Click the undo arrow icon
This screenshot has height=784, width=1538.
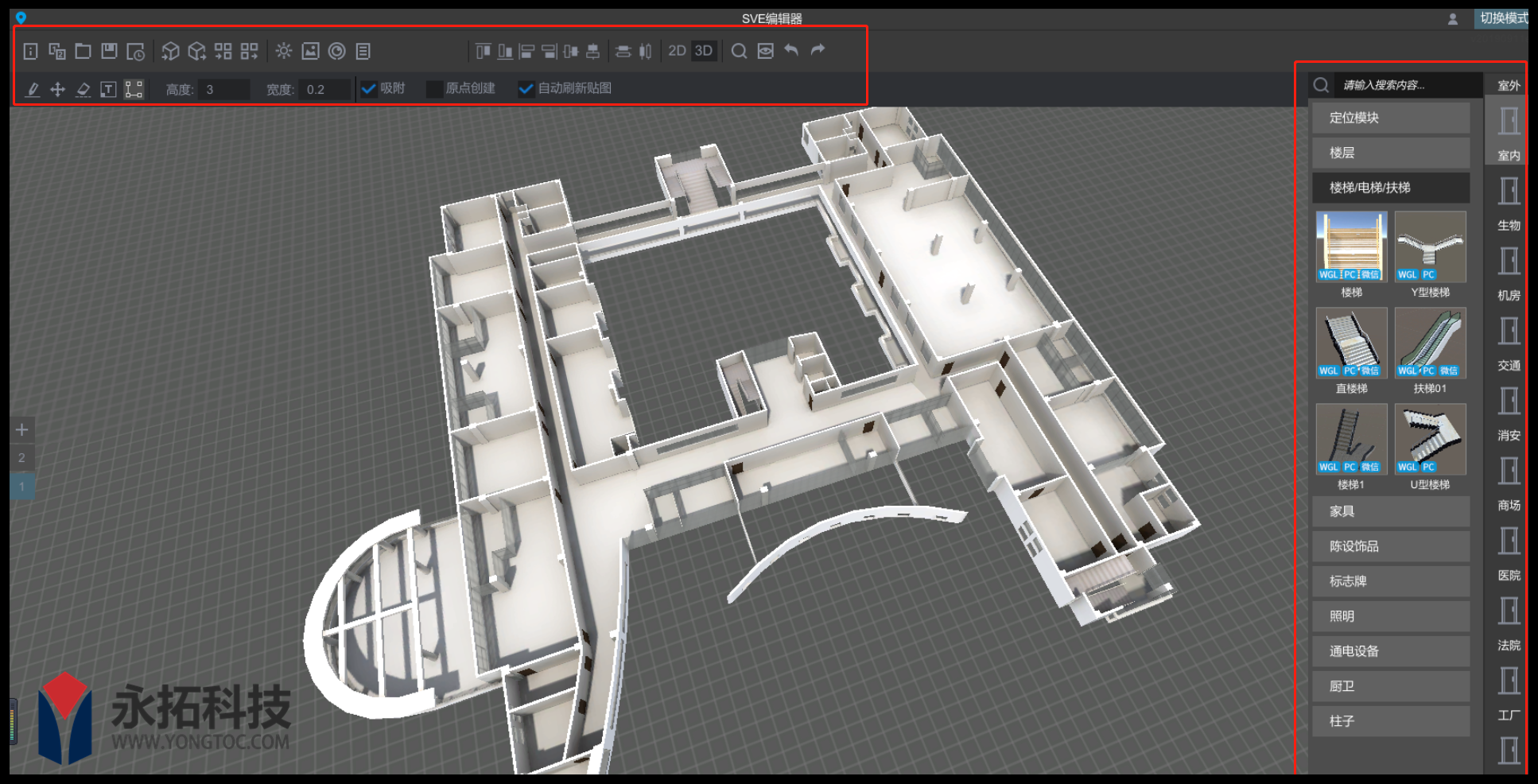[791, 50]
